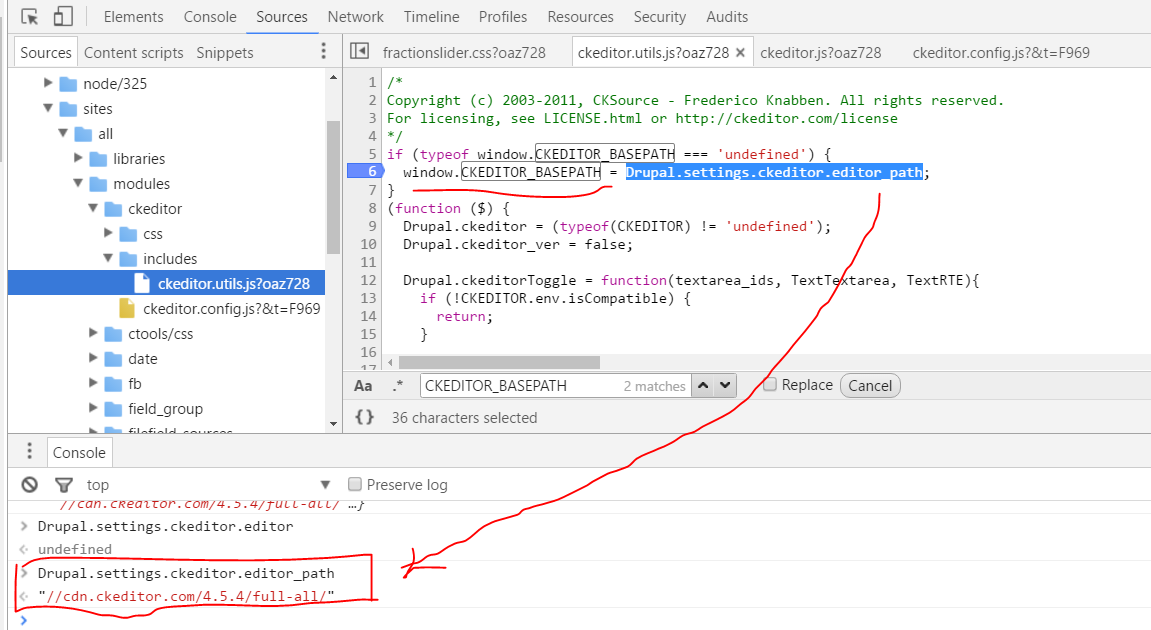Jump to previous search match arrow

pyautogui.click(x=704, y=386)
